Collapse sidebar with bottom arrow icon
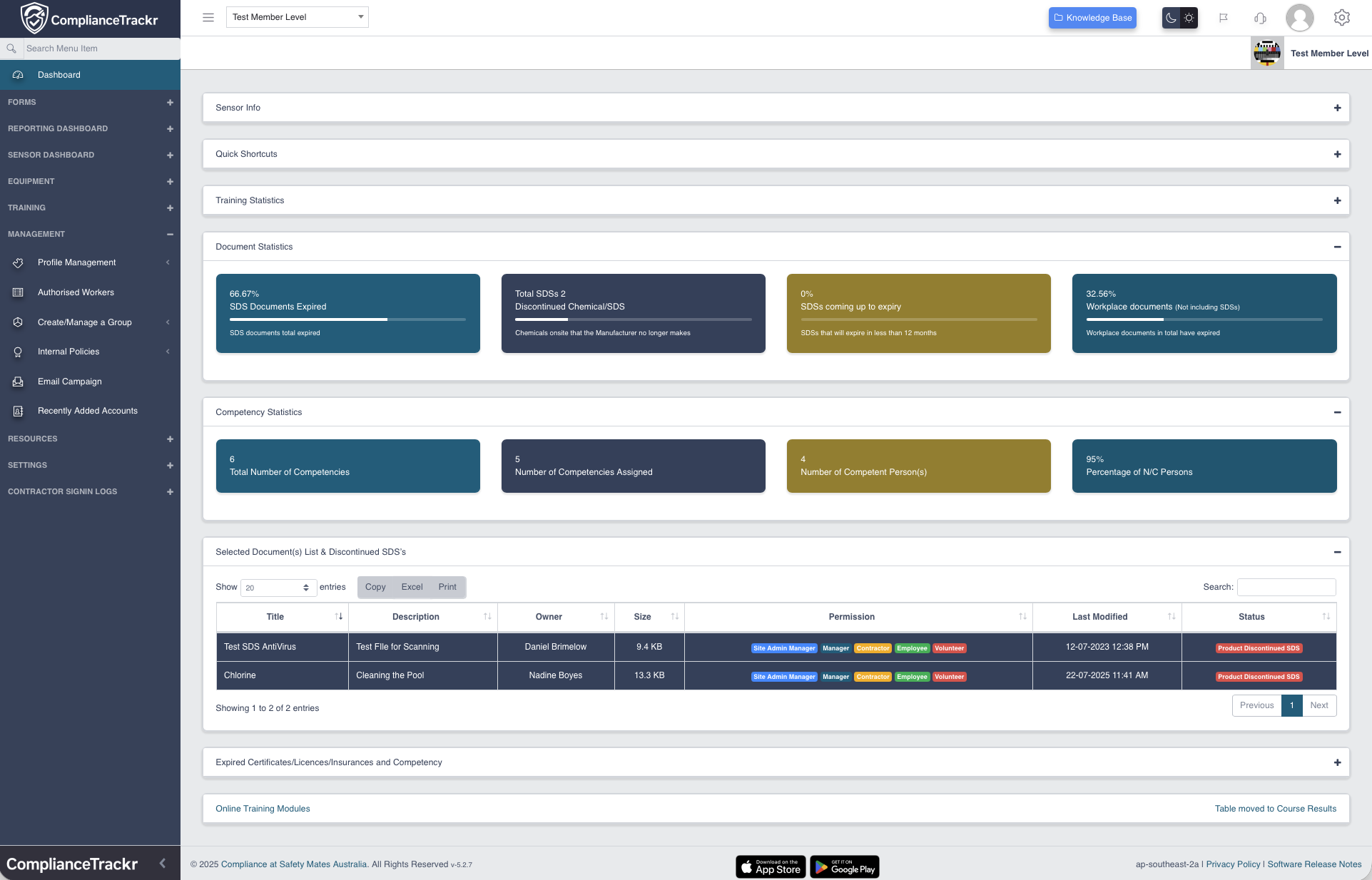Screen dimensions: 1372x880 [163, 864]
